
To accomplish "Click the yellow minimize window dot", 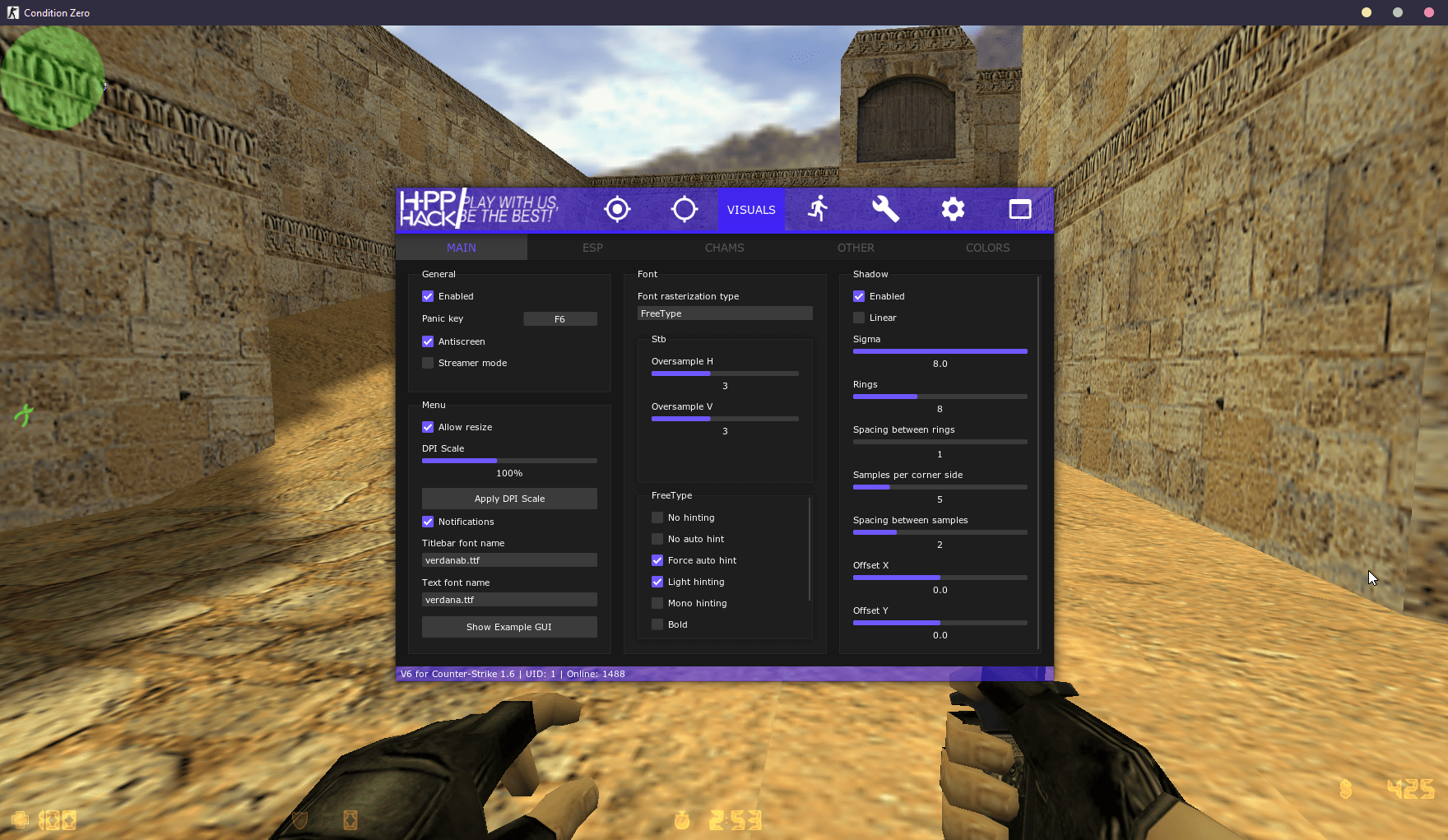I will [x=1367, y=12].
